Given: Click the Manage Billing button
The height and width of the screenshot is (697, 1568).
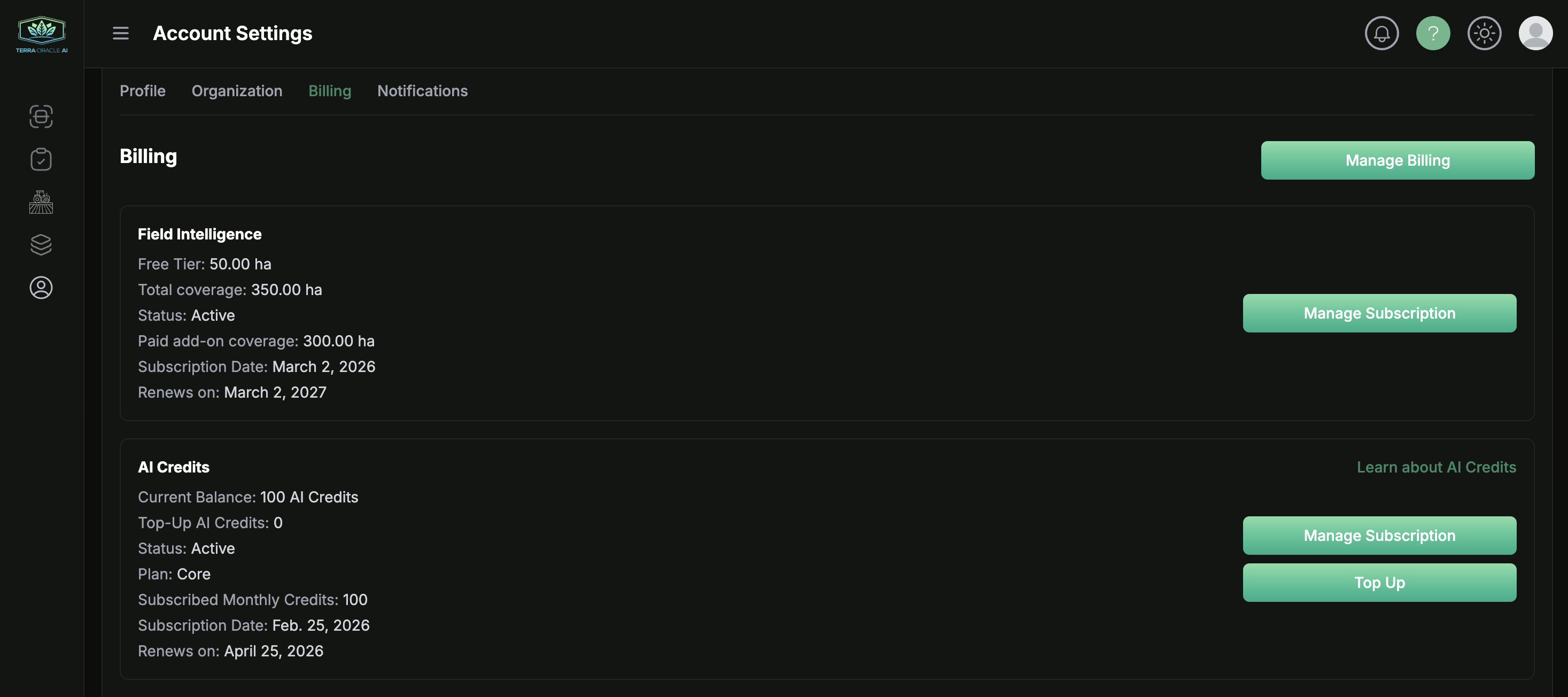Looking at the screenshot, I should (x=1397, y=160).
